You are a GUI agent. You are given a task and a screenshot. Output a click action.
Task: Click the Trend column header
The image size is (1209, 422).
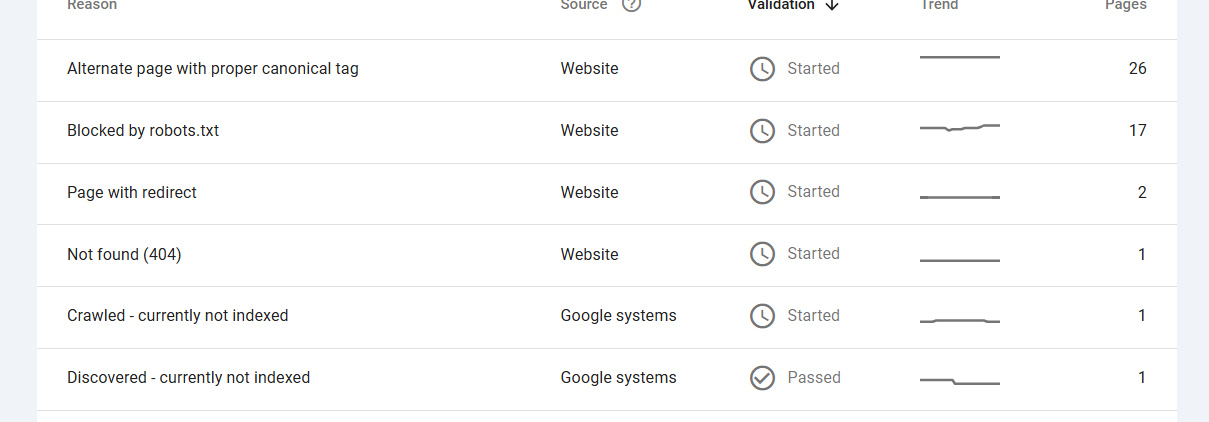point(939,5)
